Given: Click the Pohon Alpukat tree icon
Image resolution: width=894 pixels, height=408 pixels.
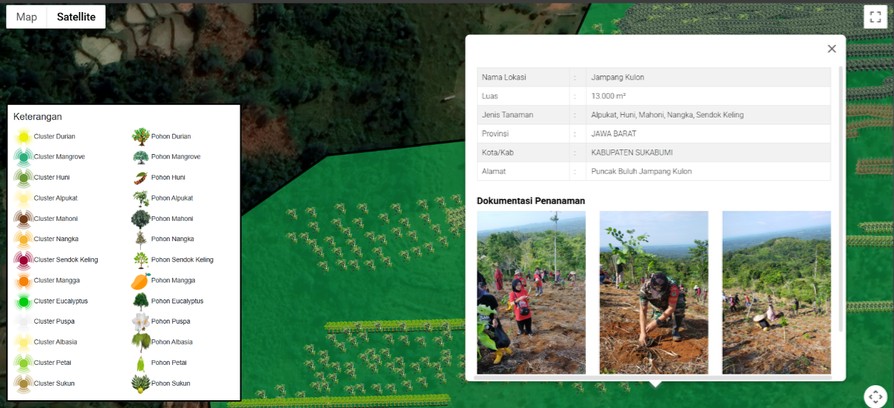Looking at the screenshot, I should pyautogui.click(x=140, y=198).
